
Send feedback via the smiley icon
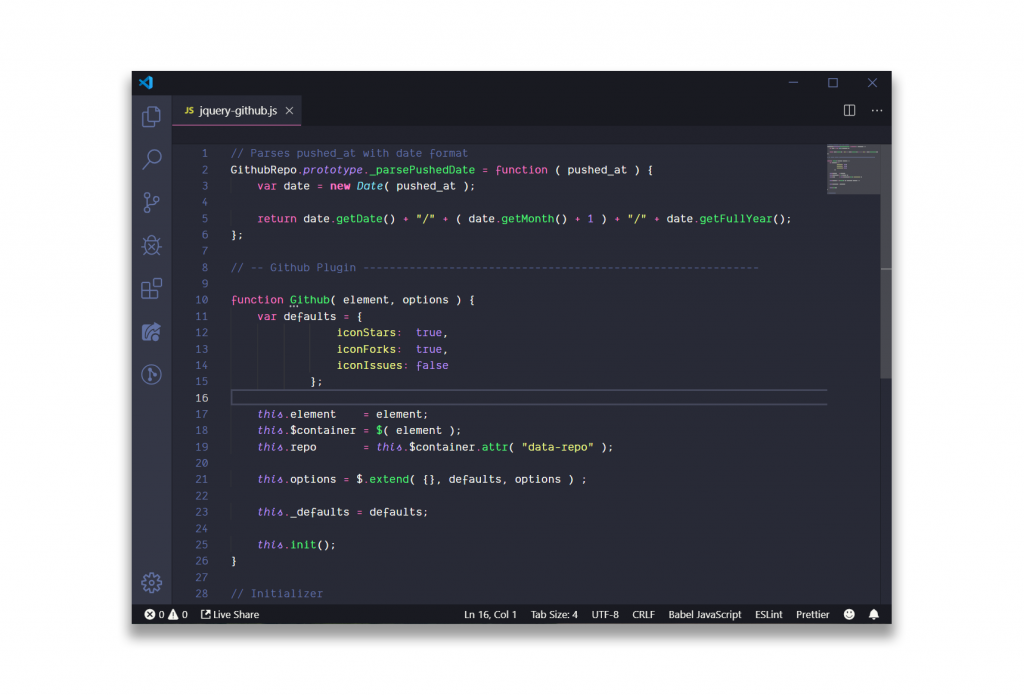(847, 614)
